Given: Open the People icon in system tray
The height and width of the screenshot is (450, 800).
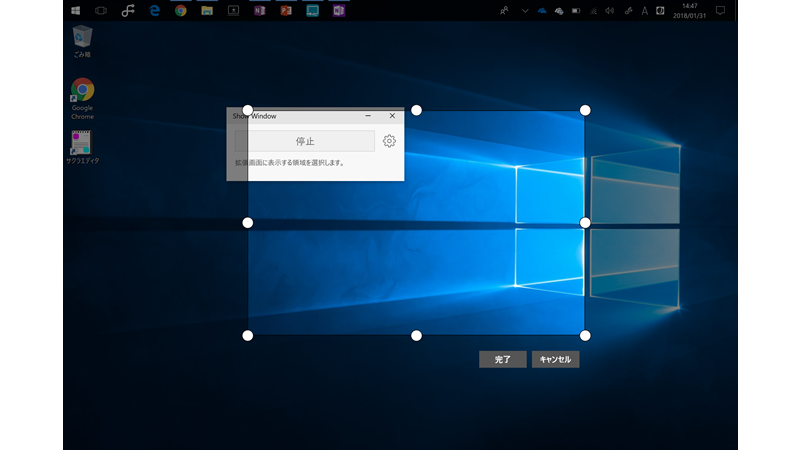Looking at the screenshot, I should [504, 11].
